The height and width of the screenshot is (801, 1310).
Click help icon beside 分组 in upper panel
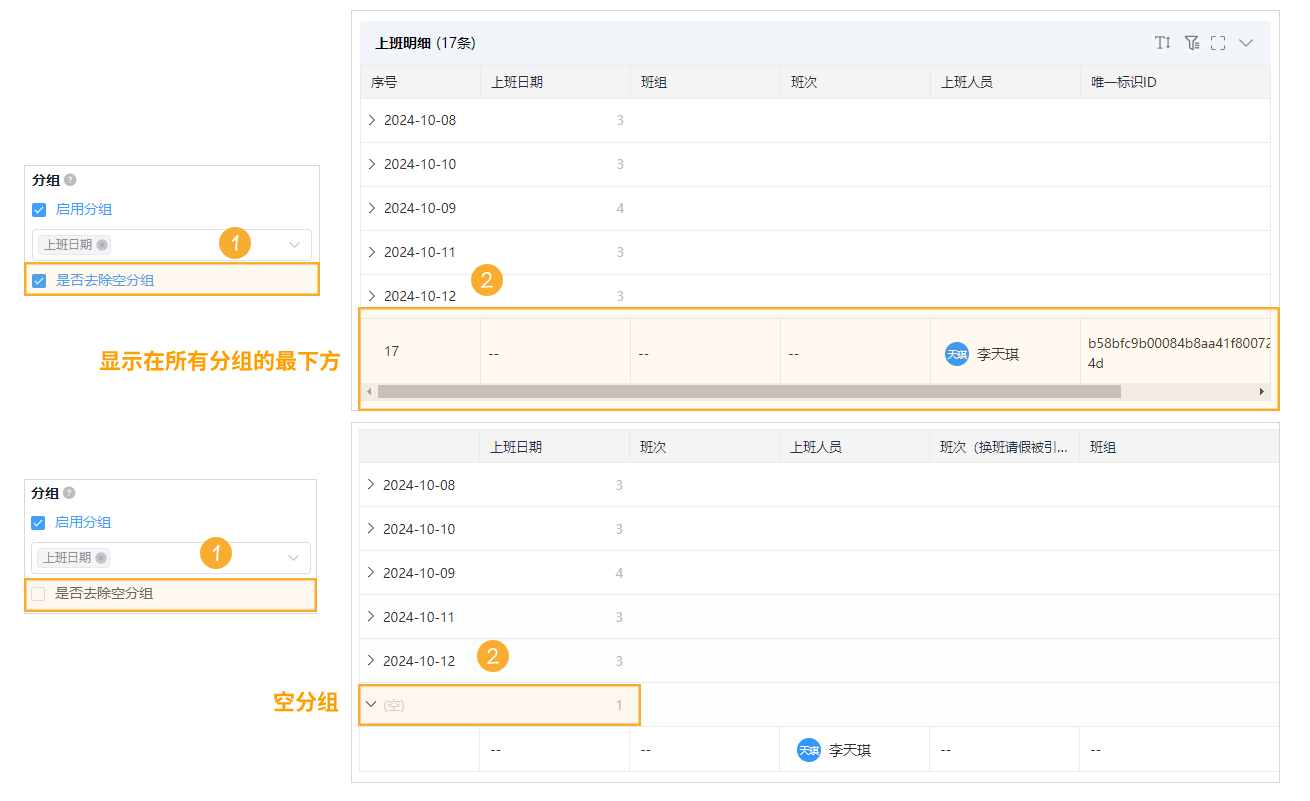[70, 181]
